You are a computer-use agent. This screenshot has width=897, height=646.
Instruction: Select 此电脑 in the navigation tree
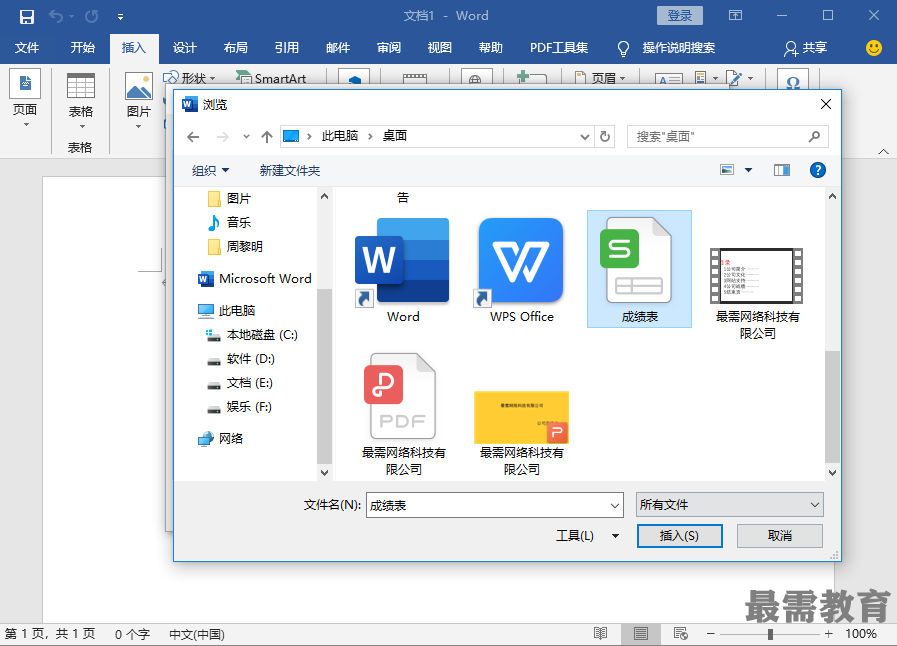click(x=227, y=311)
